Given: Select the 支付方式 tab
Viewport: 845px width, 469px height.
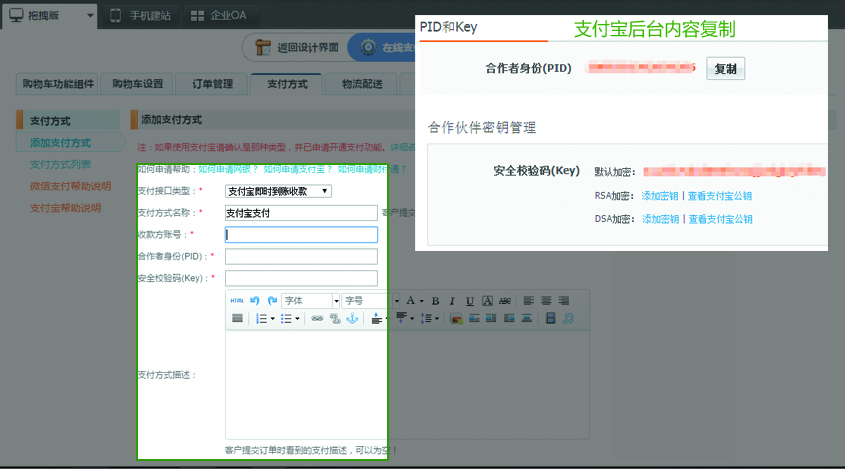Looking at the screenshot, I should [287, 84].
